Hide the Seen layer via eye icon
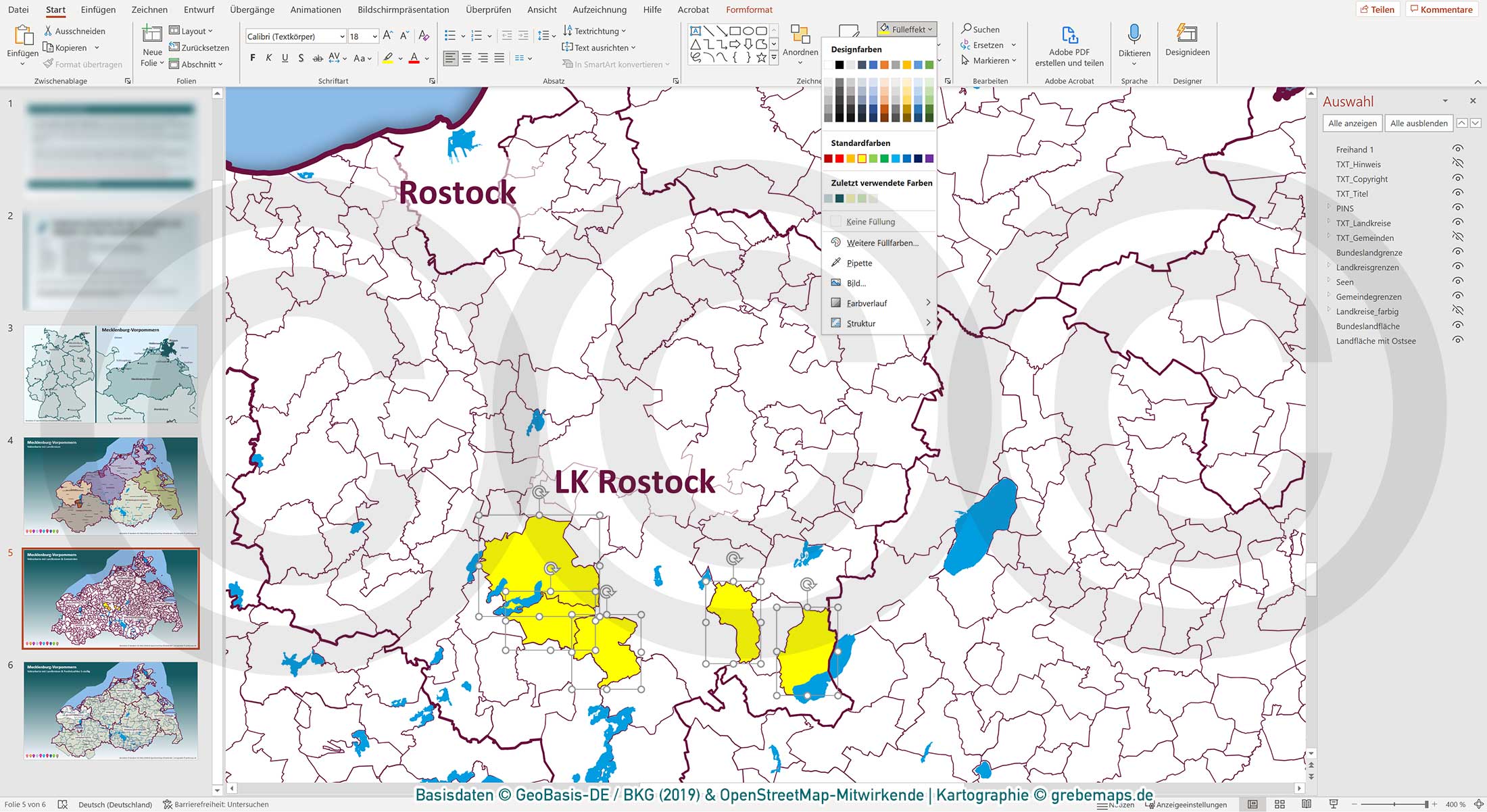Viewport: 1487px width, 812px height. [x=1458, y=282]
